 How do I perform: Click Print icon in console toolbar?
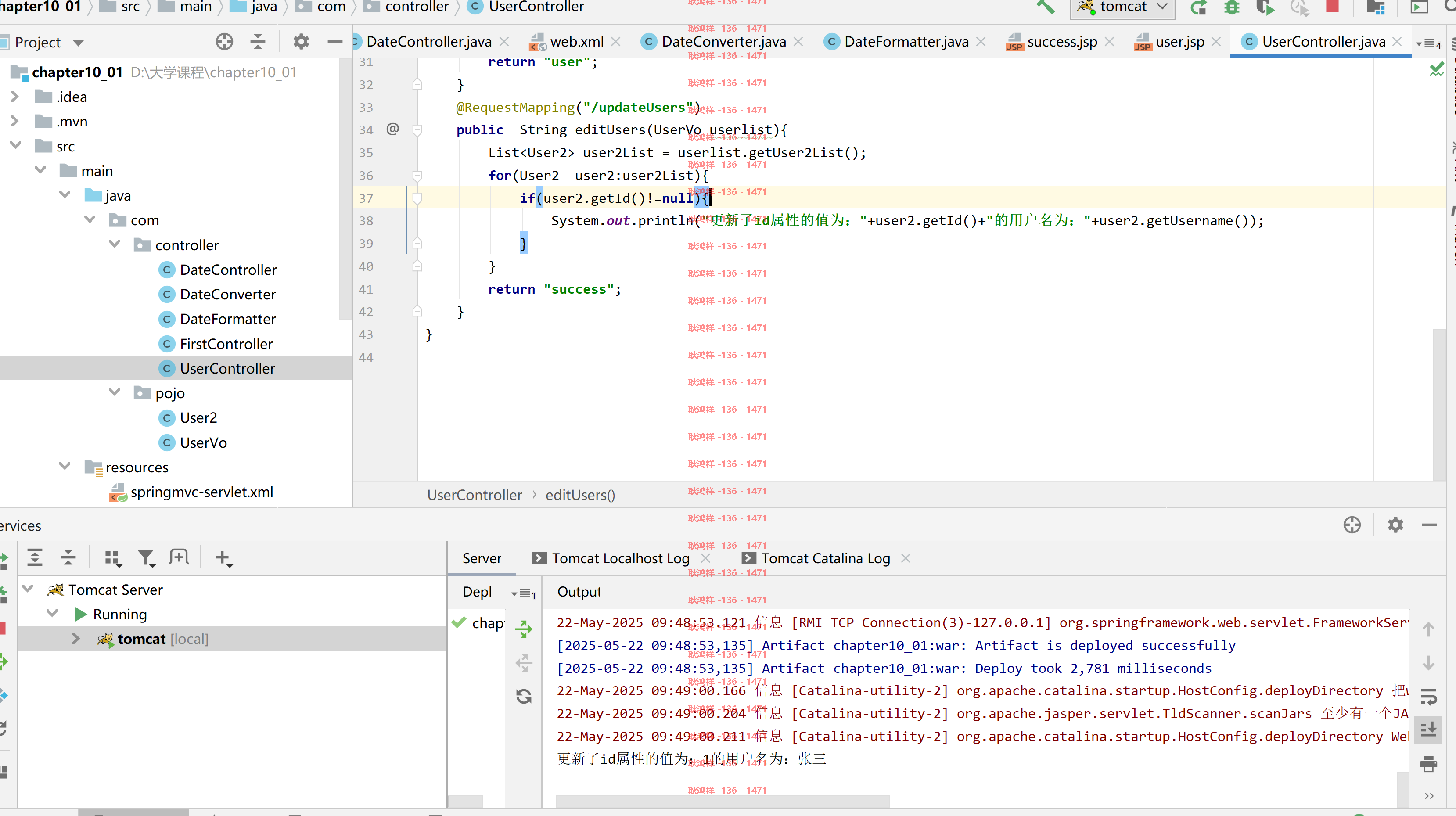[x=1428, y=764]
